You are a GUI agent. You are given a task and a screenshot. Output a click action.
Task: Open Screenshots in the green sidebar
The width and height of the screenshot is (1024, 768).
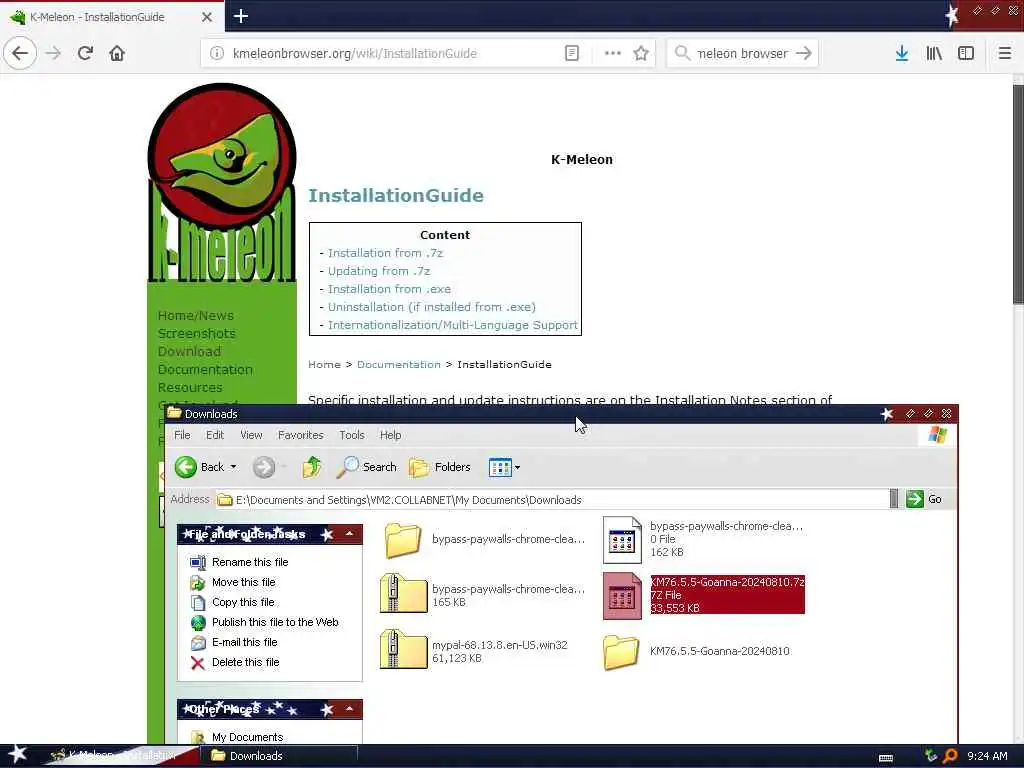tap(197, 334)
